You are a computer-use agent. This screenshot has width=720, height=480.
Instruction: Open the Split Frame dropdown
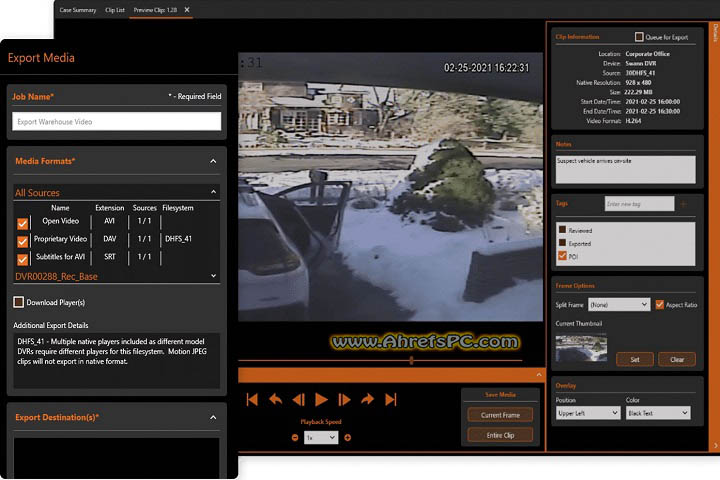[619, 305]
